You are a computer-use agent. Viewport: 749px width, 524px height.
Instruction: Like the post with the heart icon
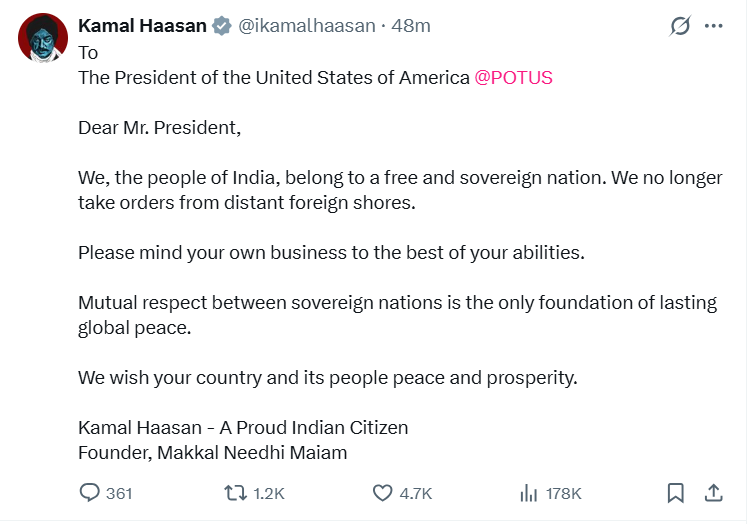pos(382,493)
